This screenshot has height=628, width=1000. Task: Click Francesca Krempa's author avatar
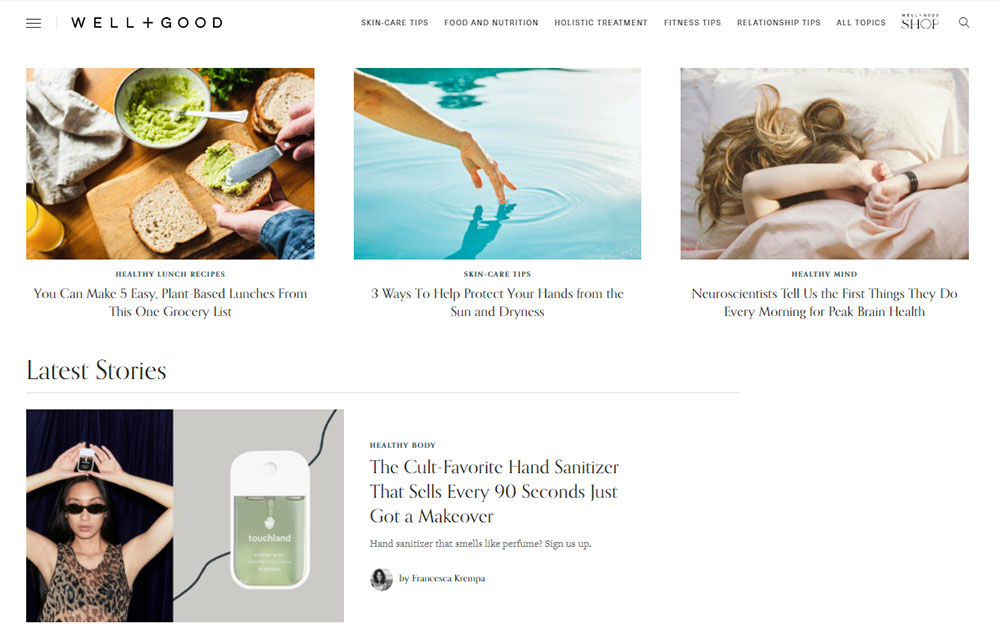tap(381, 579)
